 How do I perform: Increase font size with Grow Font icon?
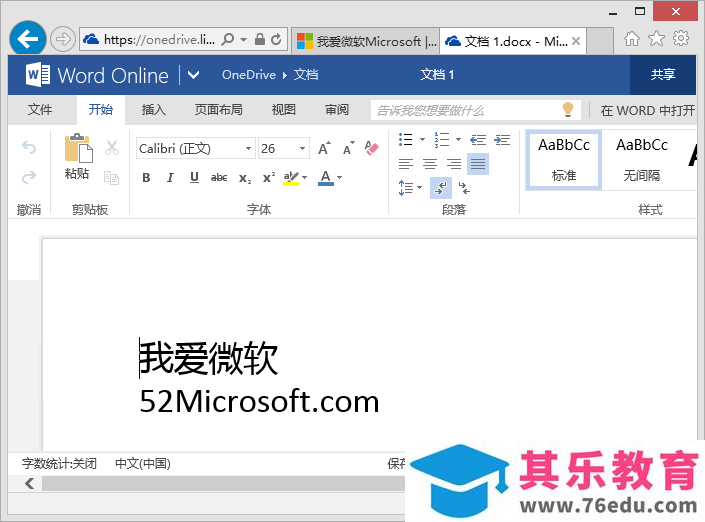tap(324, 148)
